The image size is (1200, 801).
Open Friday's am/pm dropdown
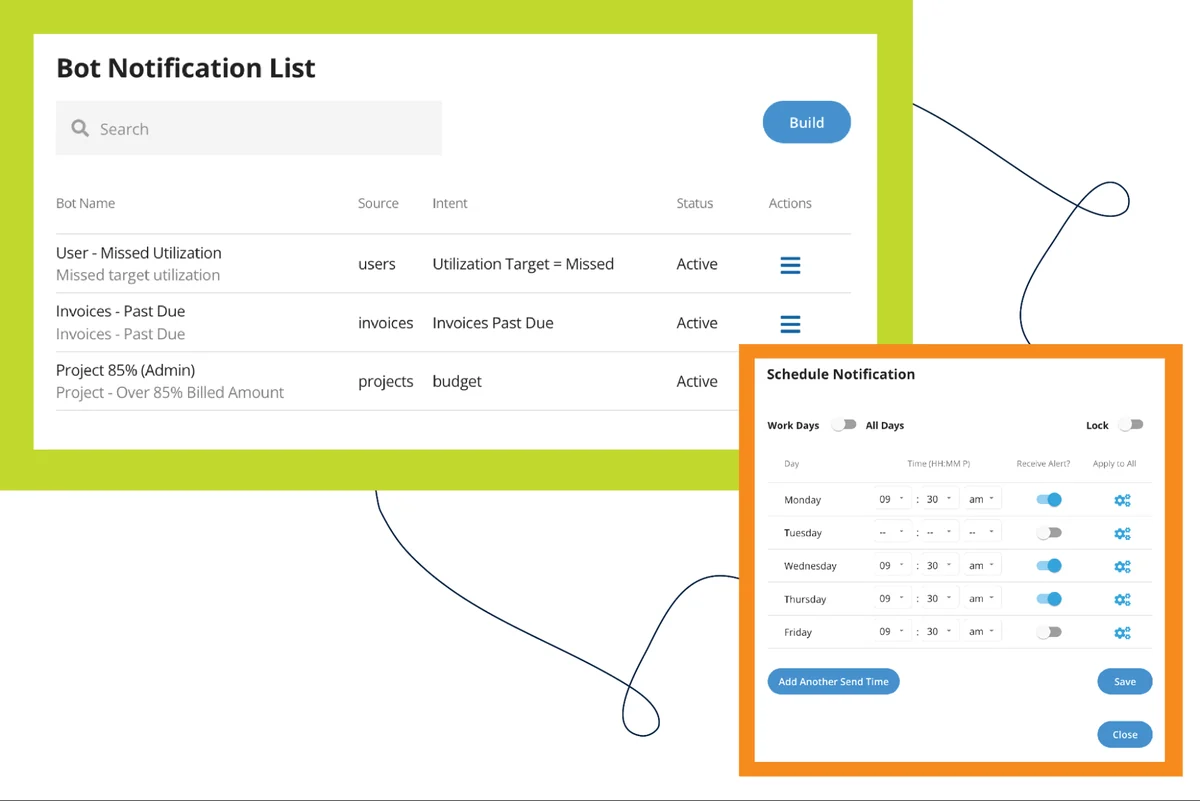[981, 632]
